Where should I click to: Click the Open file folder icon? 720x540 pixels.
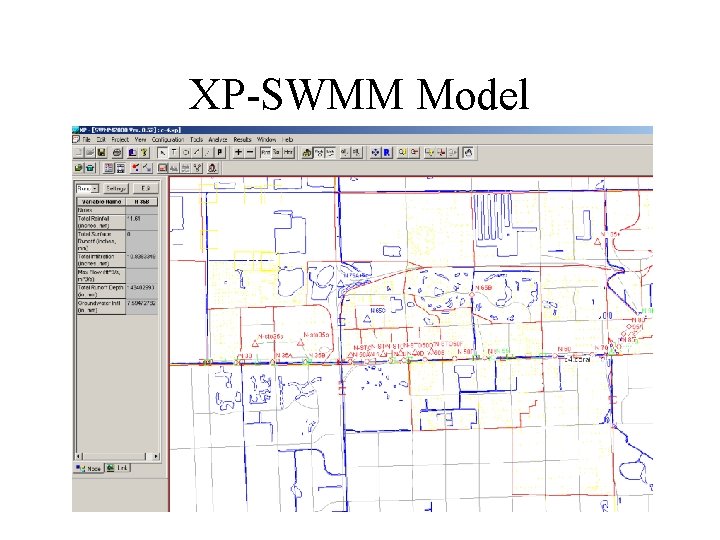(90, 152)
